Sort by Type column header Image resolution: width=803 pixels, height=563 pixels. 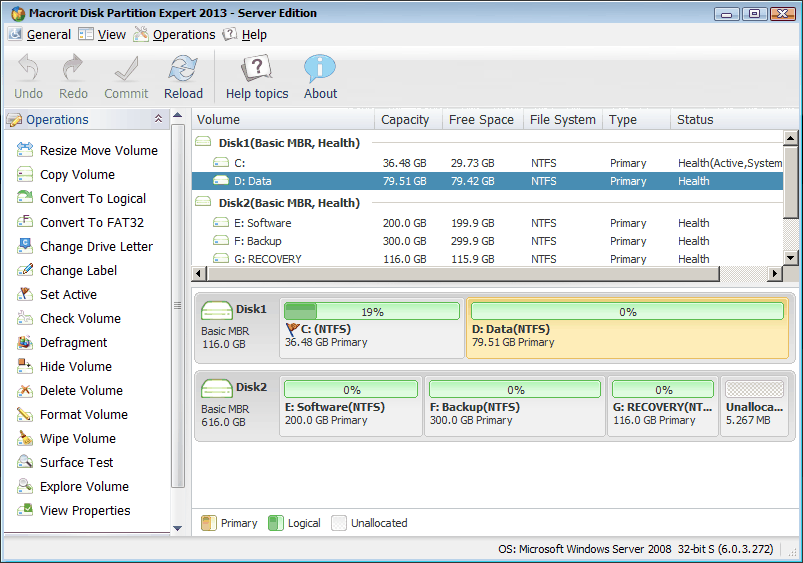point(636,119)
